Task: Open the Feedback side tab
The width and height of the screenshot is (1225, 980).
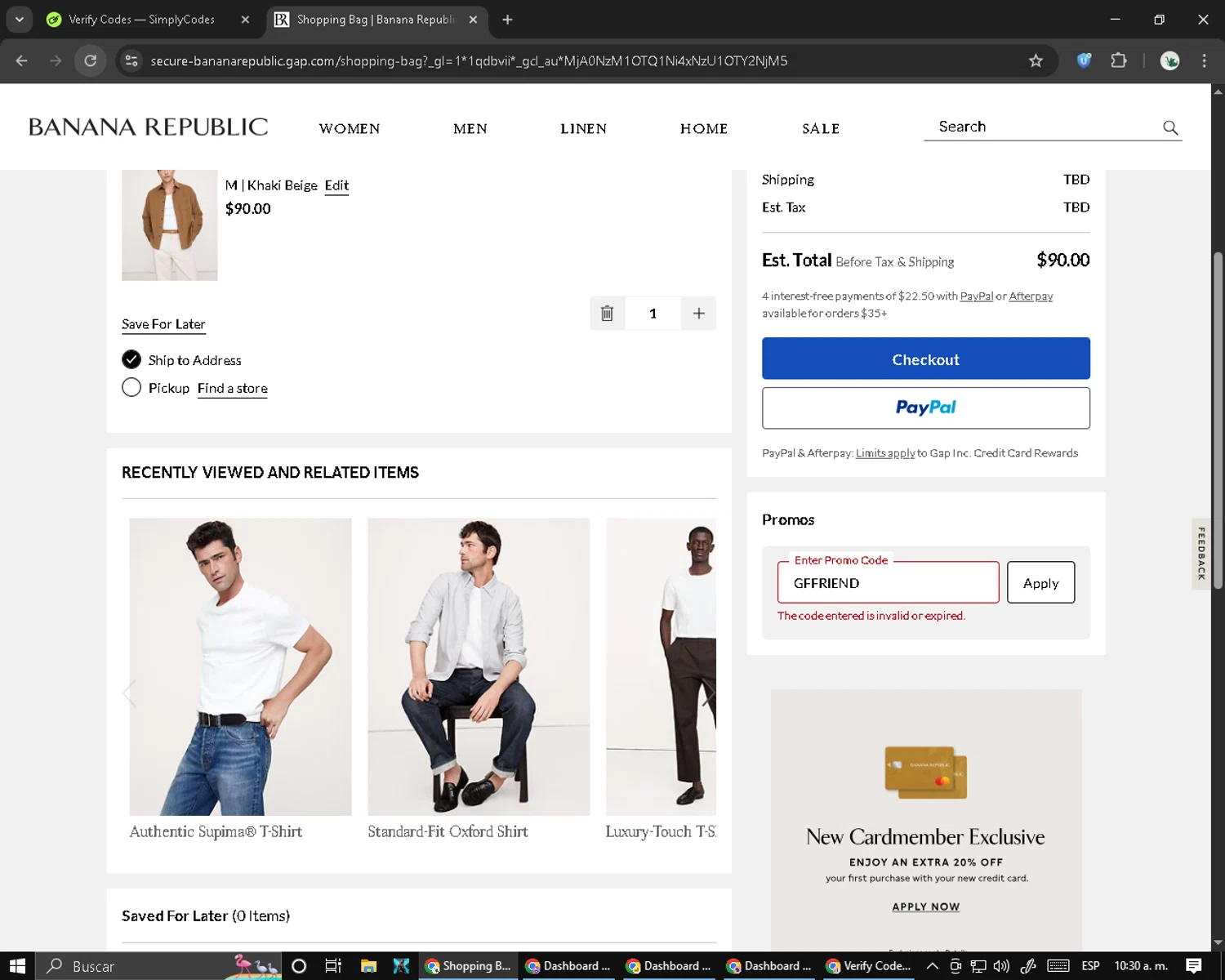Action: (x=1201, y=554)
